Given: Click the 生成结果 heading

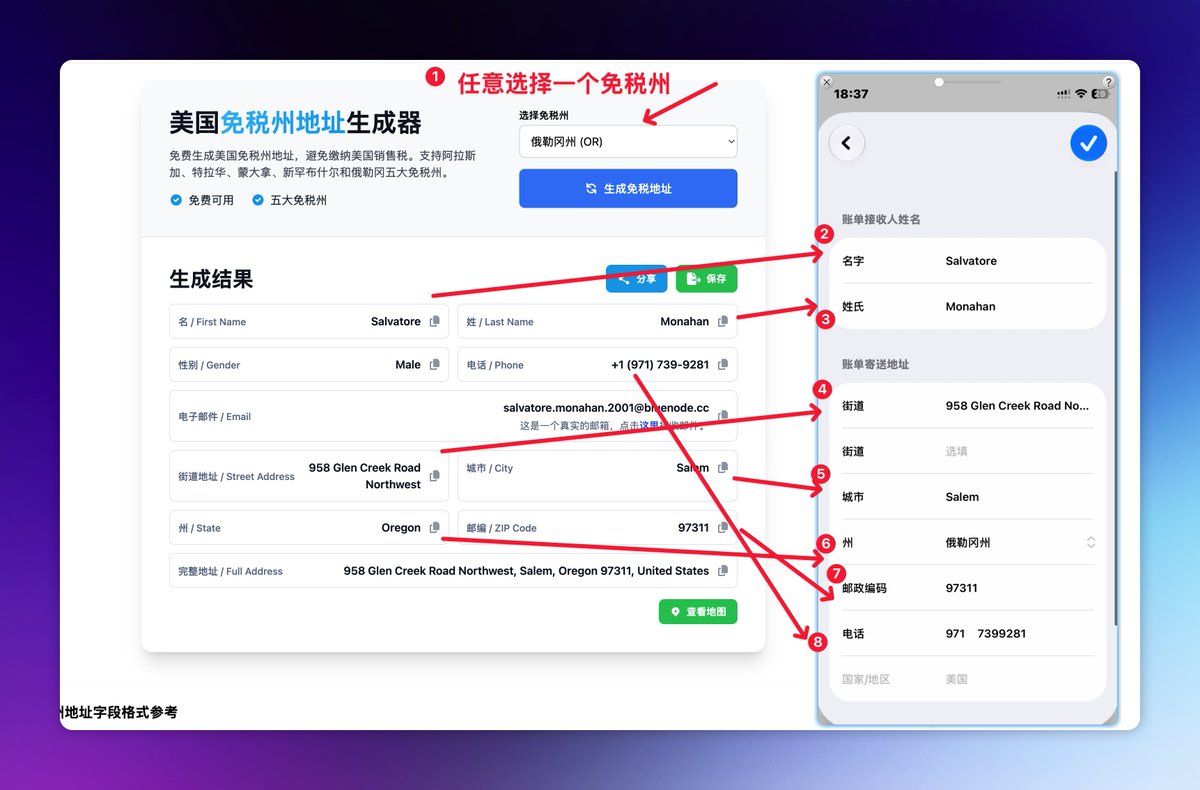Looking at the screenshot, I should pyautogui.click(x=211, y=279).
